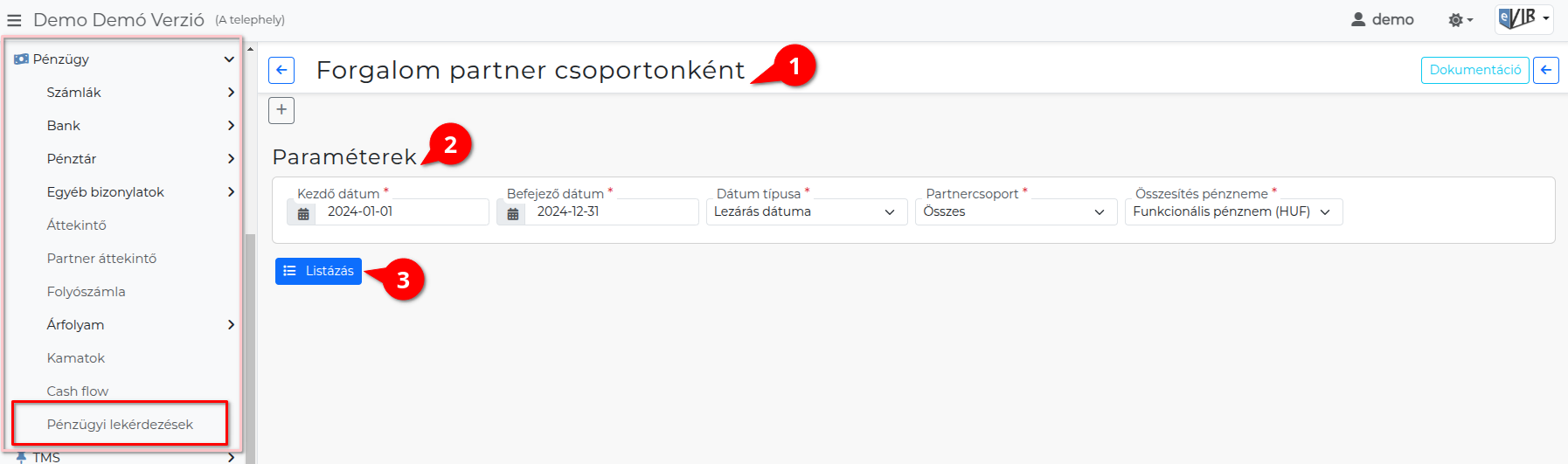Click the Kezdő dátum date field
Screen dimensions: 1568x464
(401, 211)
